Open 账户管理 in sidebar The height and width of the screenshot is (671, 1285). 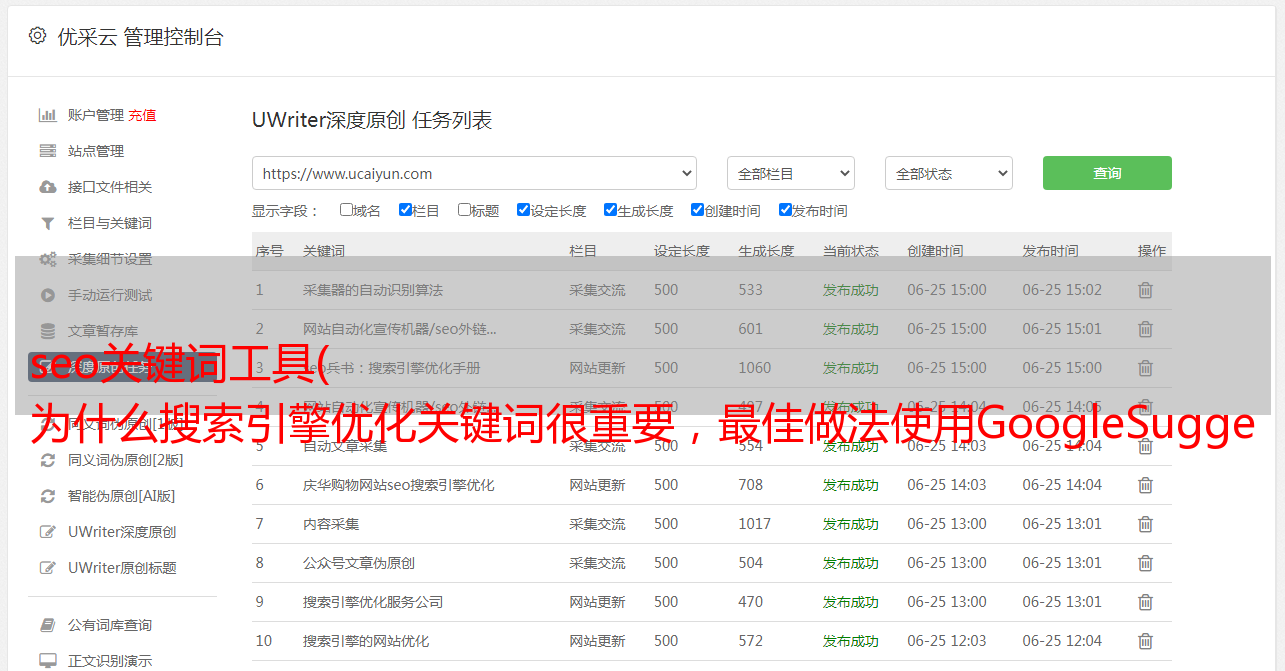click(x=96, y=115)
